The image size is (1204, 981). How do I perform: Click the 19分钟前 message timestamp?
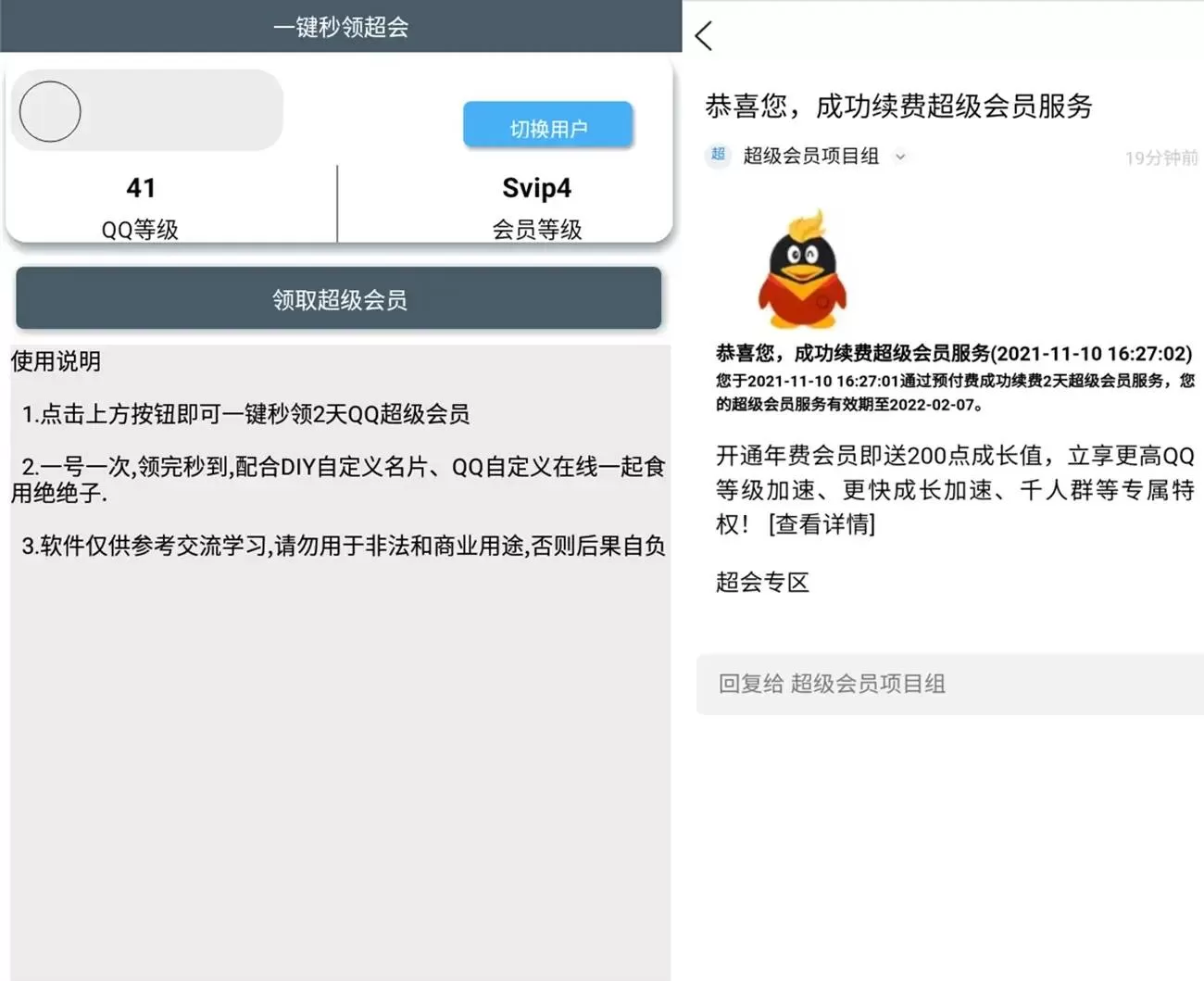[1160, 157]
